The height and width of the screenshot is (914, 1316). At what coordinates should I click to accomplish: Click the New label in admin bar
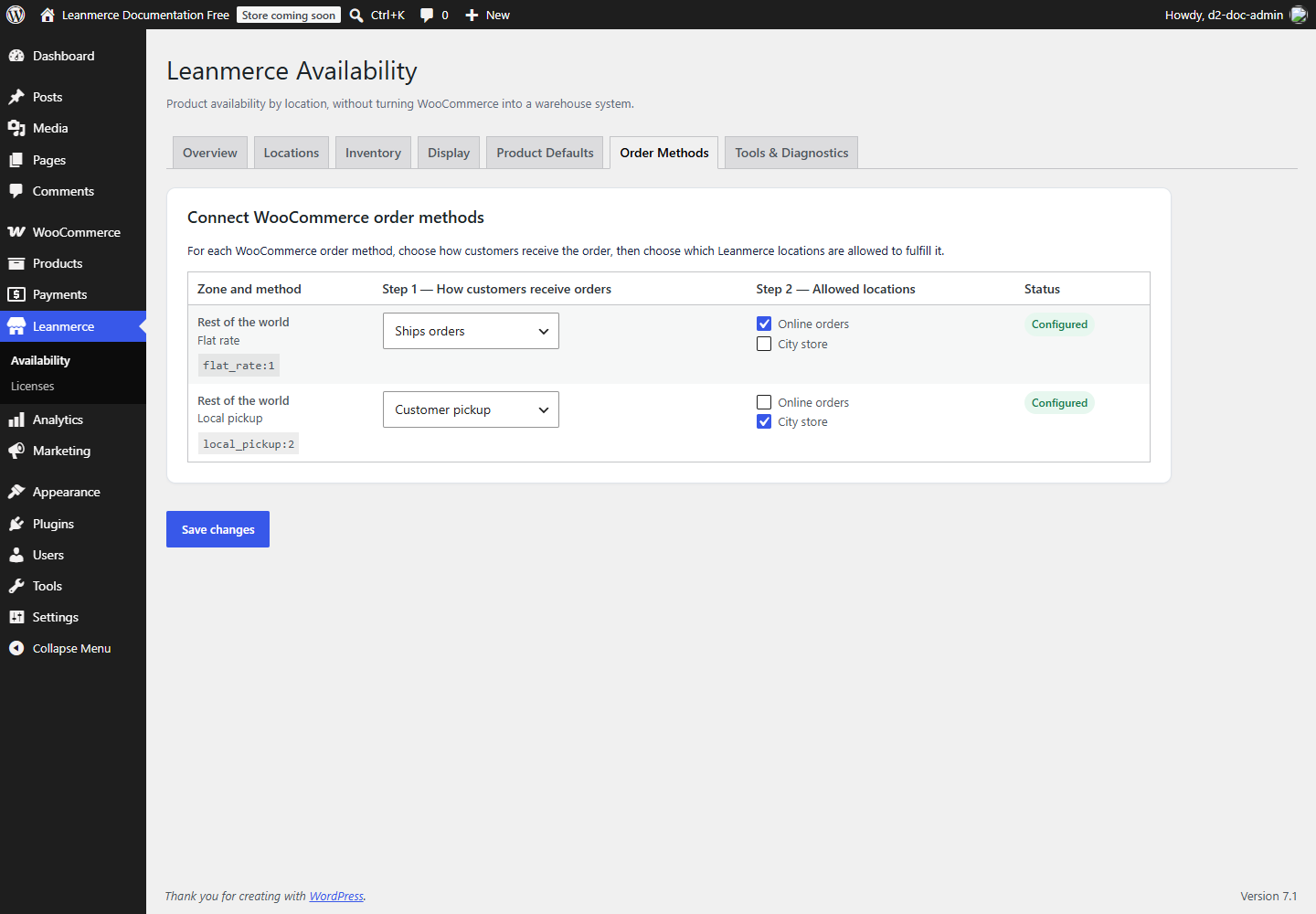coord(498,15)
